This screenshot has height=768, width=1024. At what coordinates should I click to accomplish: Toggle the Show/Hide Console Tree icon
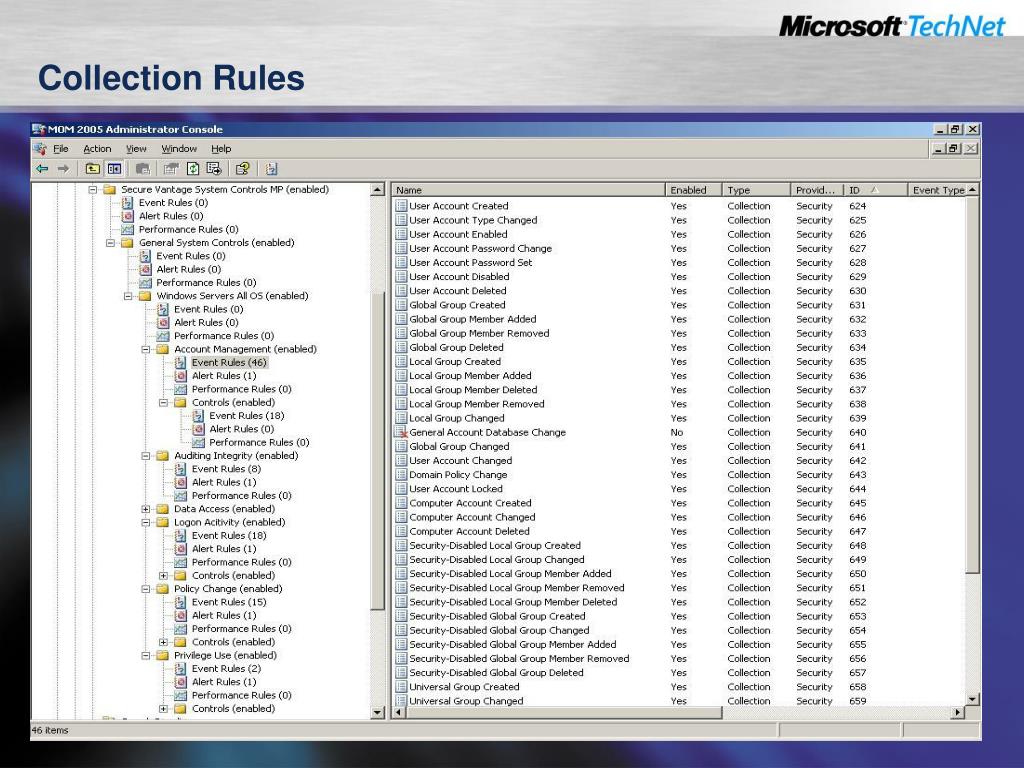coord(114,168)
